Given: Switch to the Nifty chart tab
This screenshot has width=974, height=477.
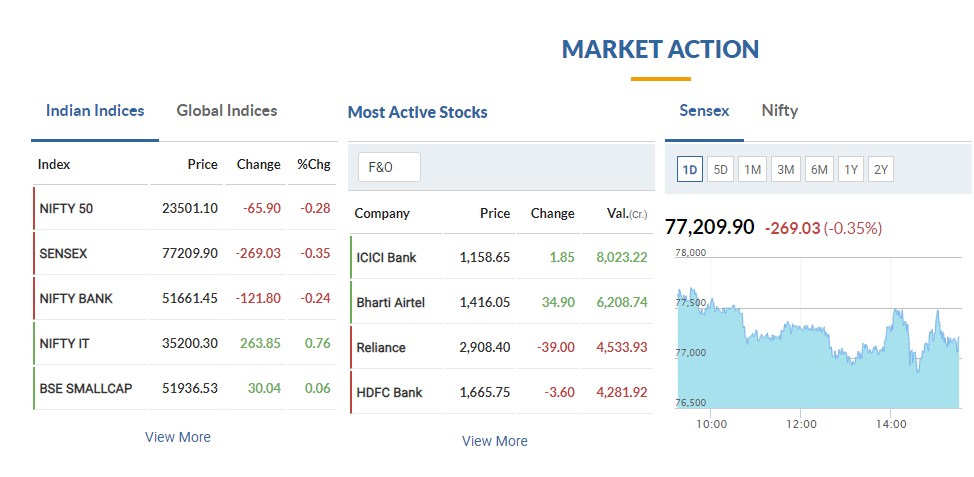Looking at the screenshot, I should point(780,111).
